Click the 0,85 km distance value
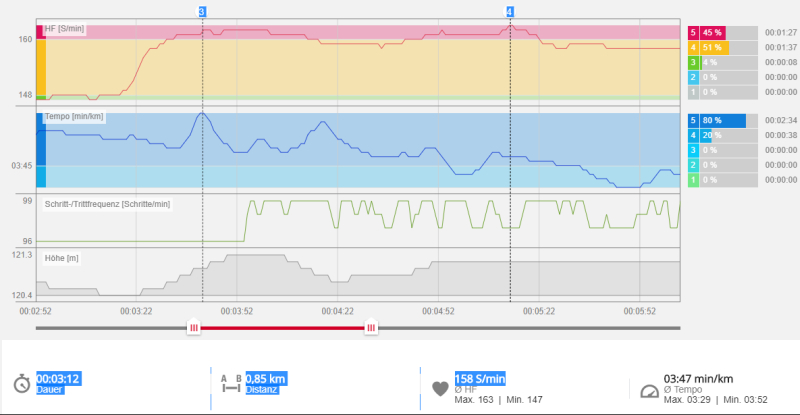The width and height of the screenshot is (800, 415). point(266,379)
